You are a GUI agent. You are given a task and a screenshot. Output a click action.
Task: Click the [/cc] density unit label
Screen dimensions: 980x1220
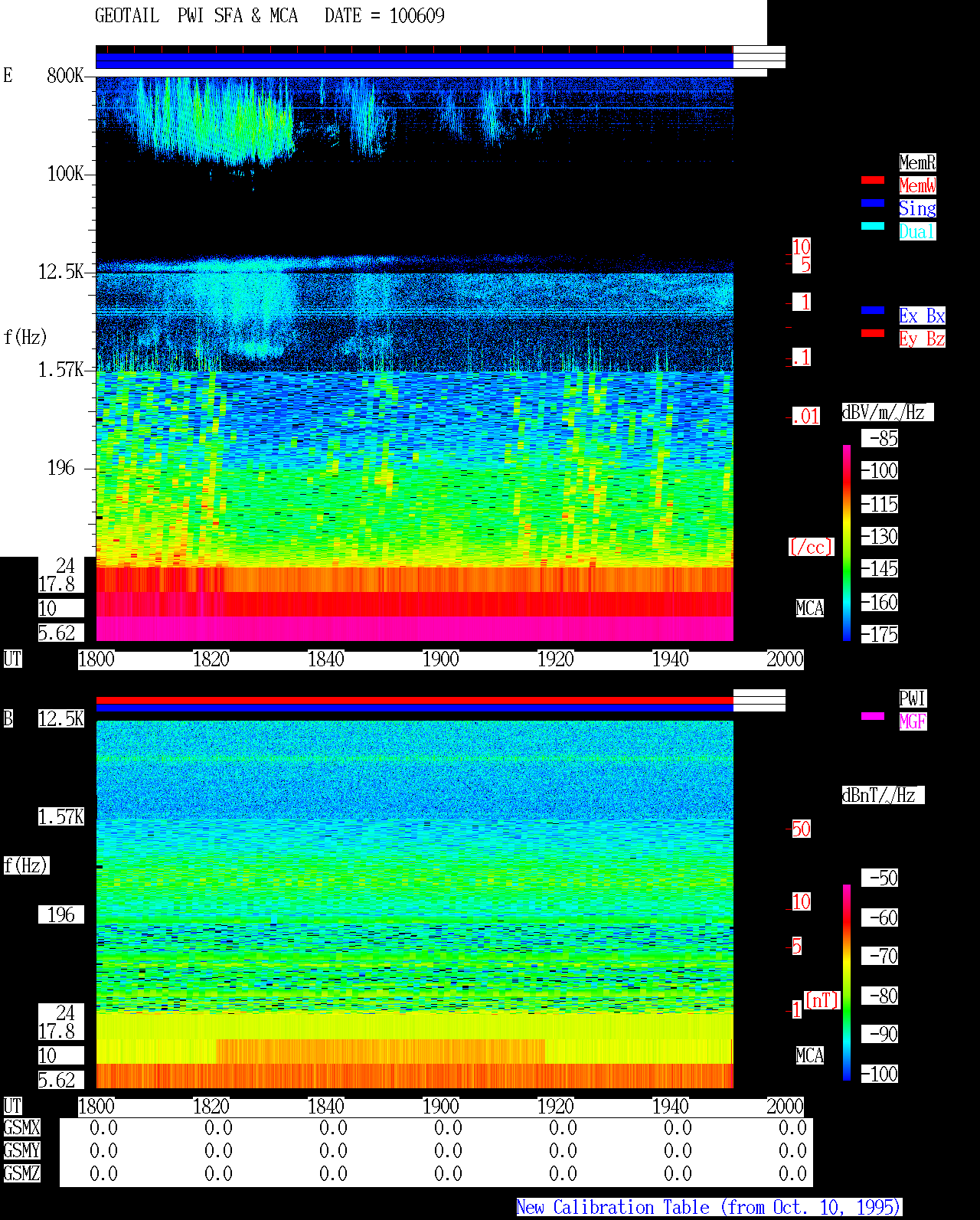[x=811, y=547]
